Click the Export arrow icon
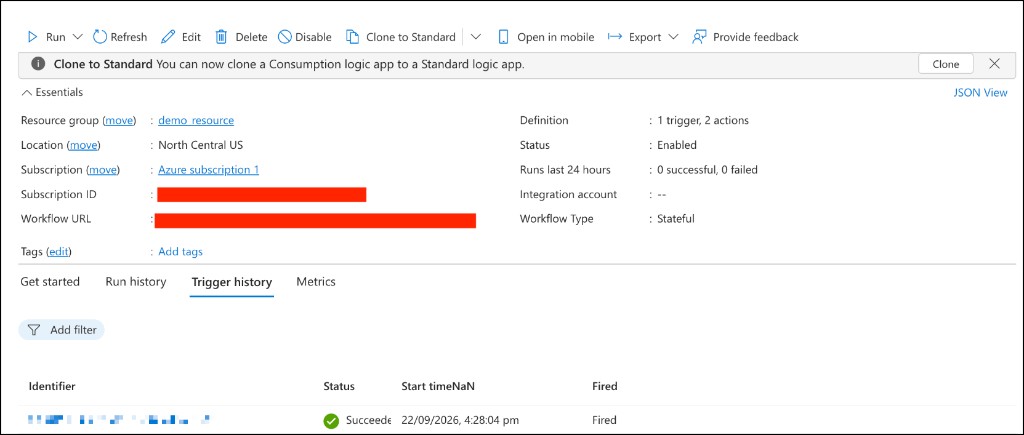 click(615, 37)
